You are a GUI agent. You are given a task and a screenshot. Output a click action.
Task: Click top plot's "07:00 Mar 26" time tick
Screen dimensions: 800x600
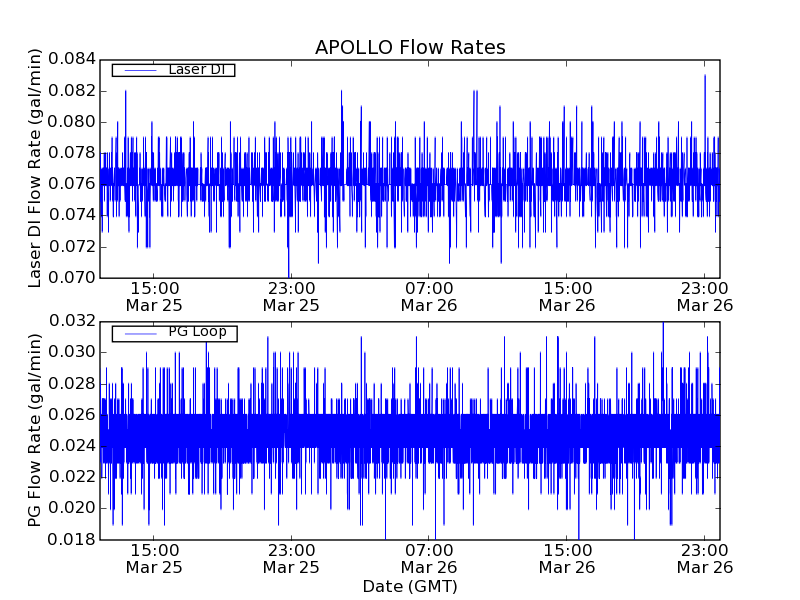[429, 296]
